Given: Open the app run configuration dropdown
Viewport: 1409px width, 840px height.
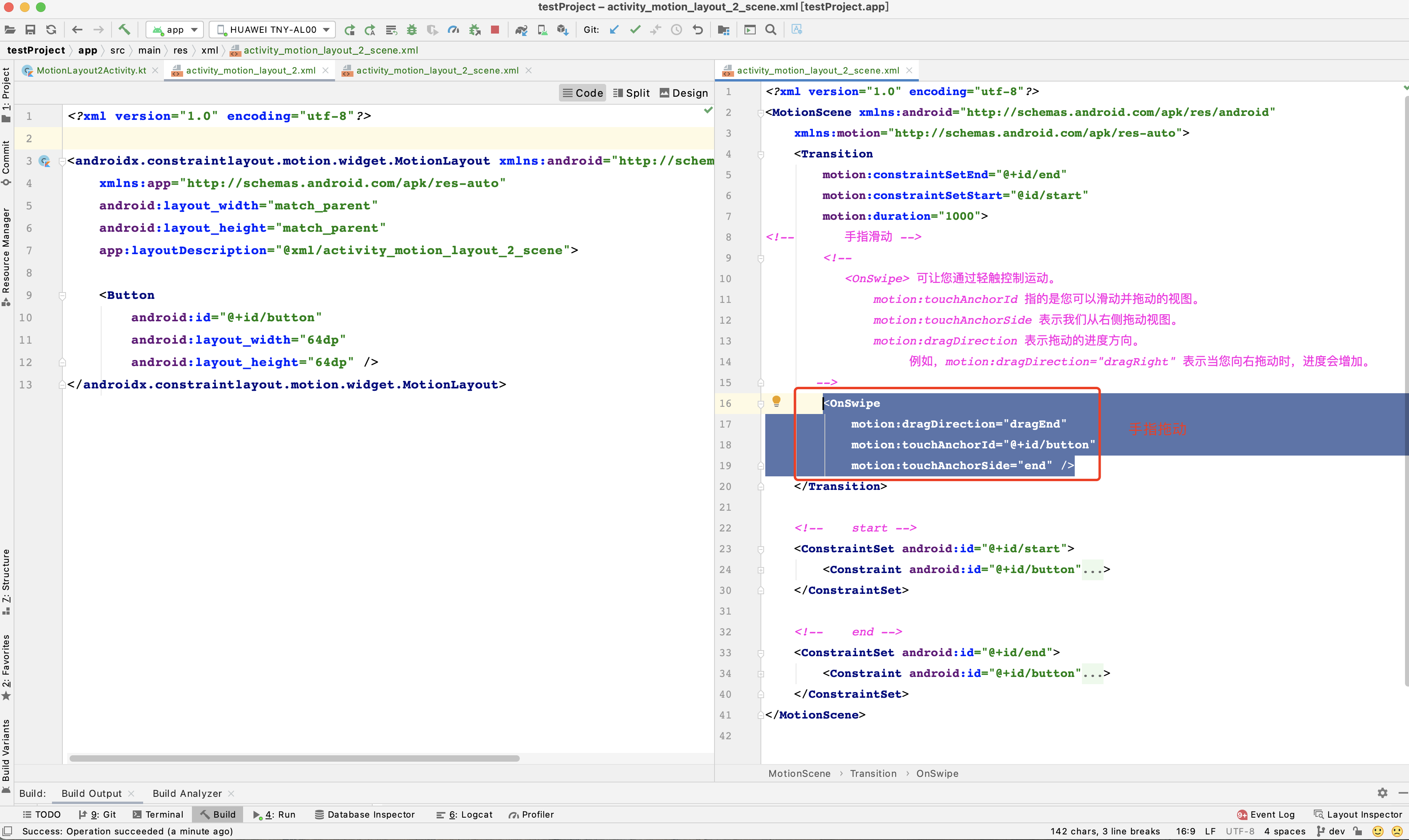Looking at the screenshot, I should tap(175, 30).
